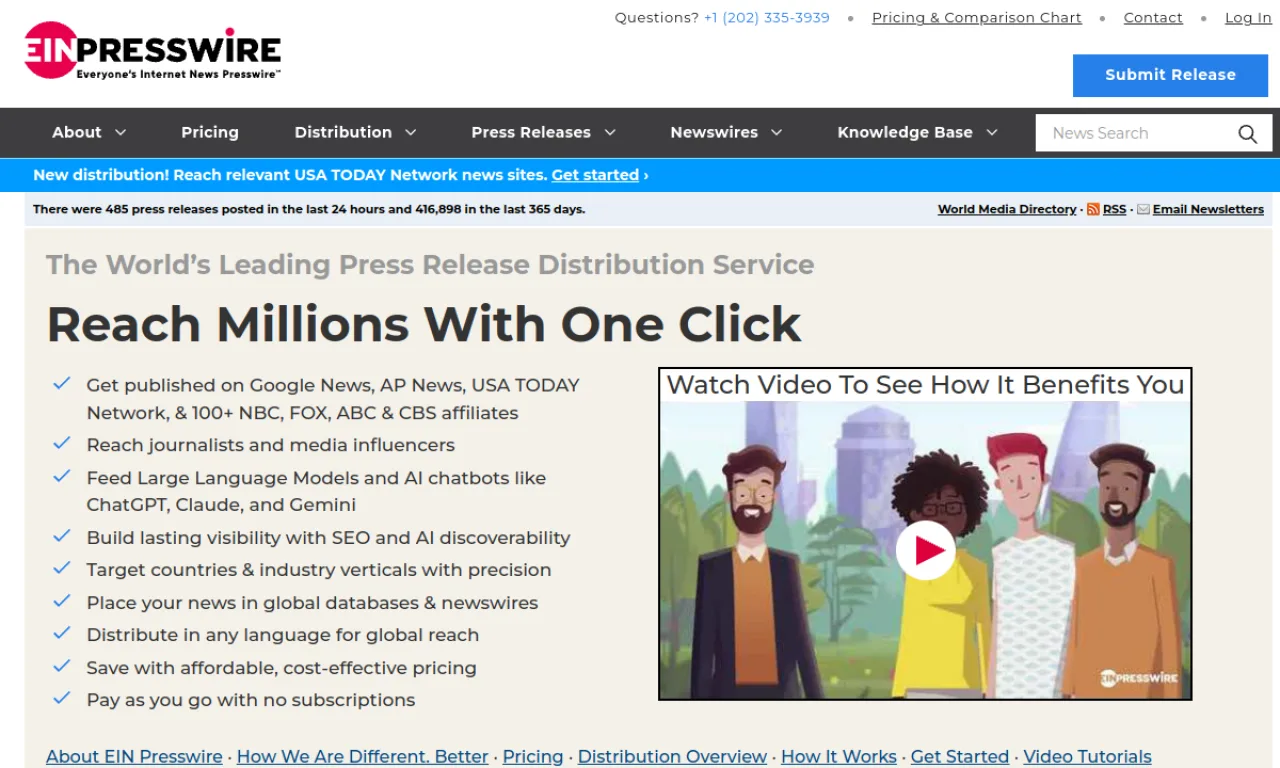1280x768 pixels.
Task: Open the Knowledge Base menu item
Action: (x=905, y=132)
